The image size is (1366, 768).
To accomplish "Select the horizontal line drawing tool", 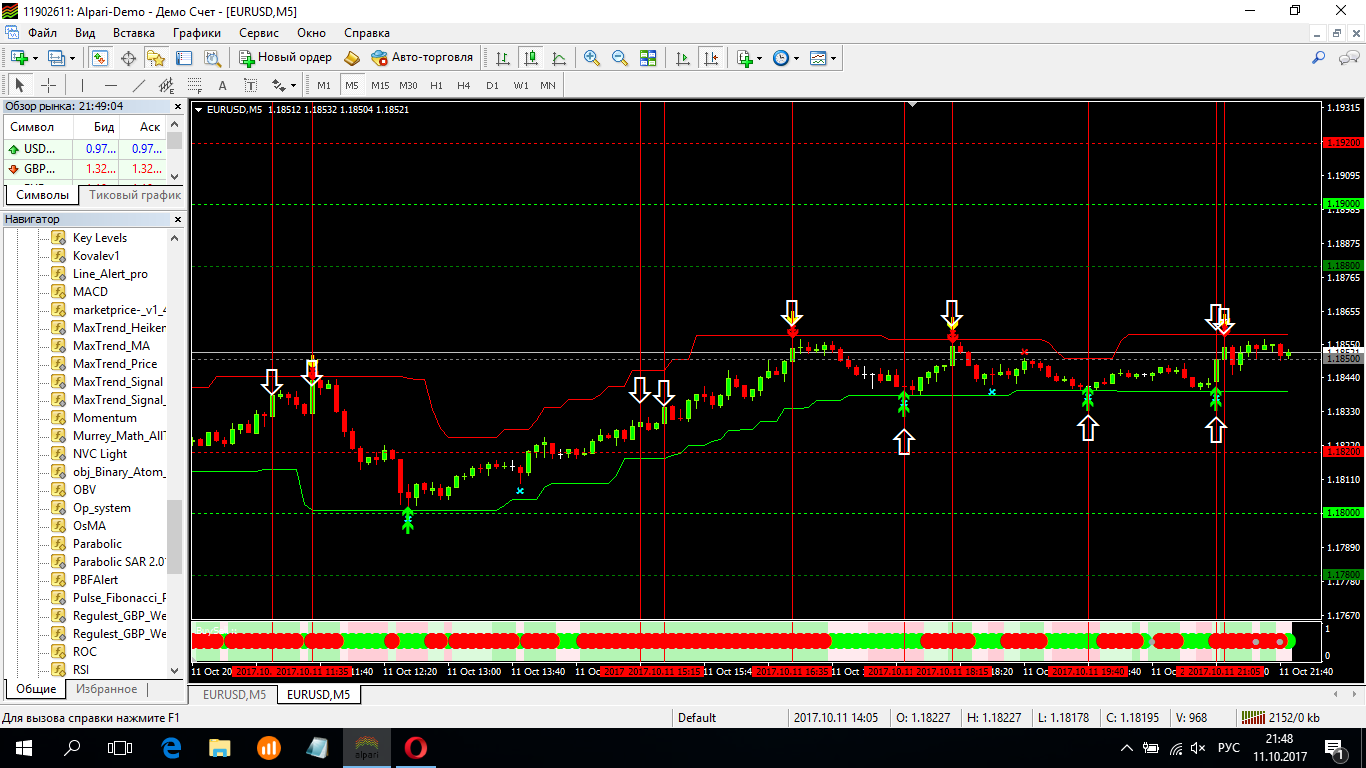I will pyautogui.click(x=110, y=85).
